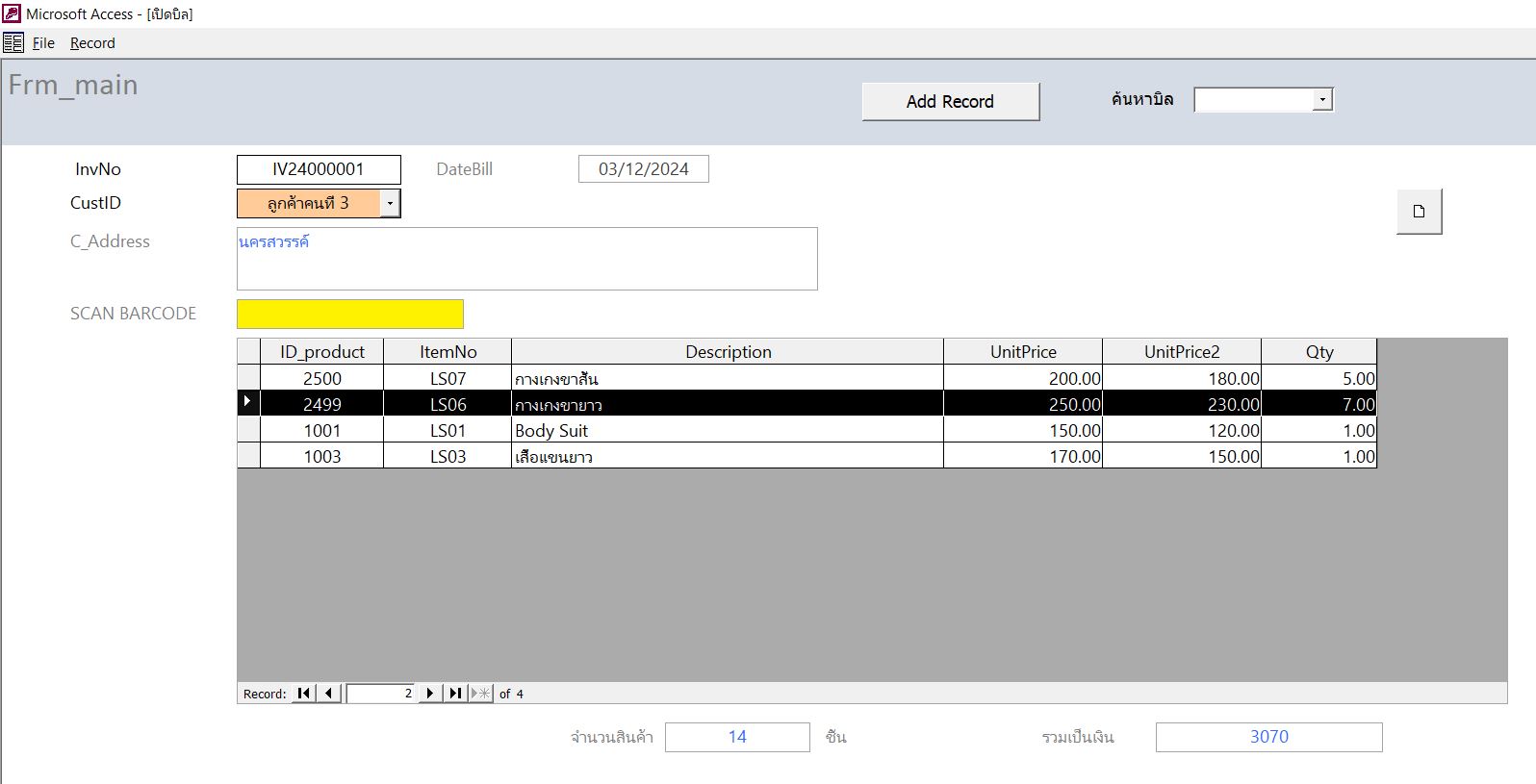Click the InvNo field IV24000001
Viewport: 1536px width, 784px height.
(x=319, y=169)
